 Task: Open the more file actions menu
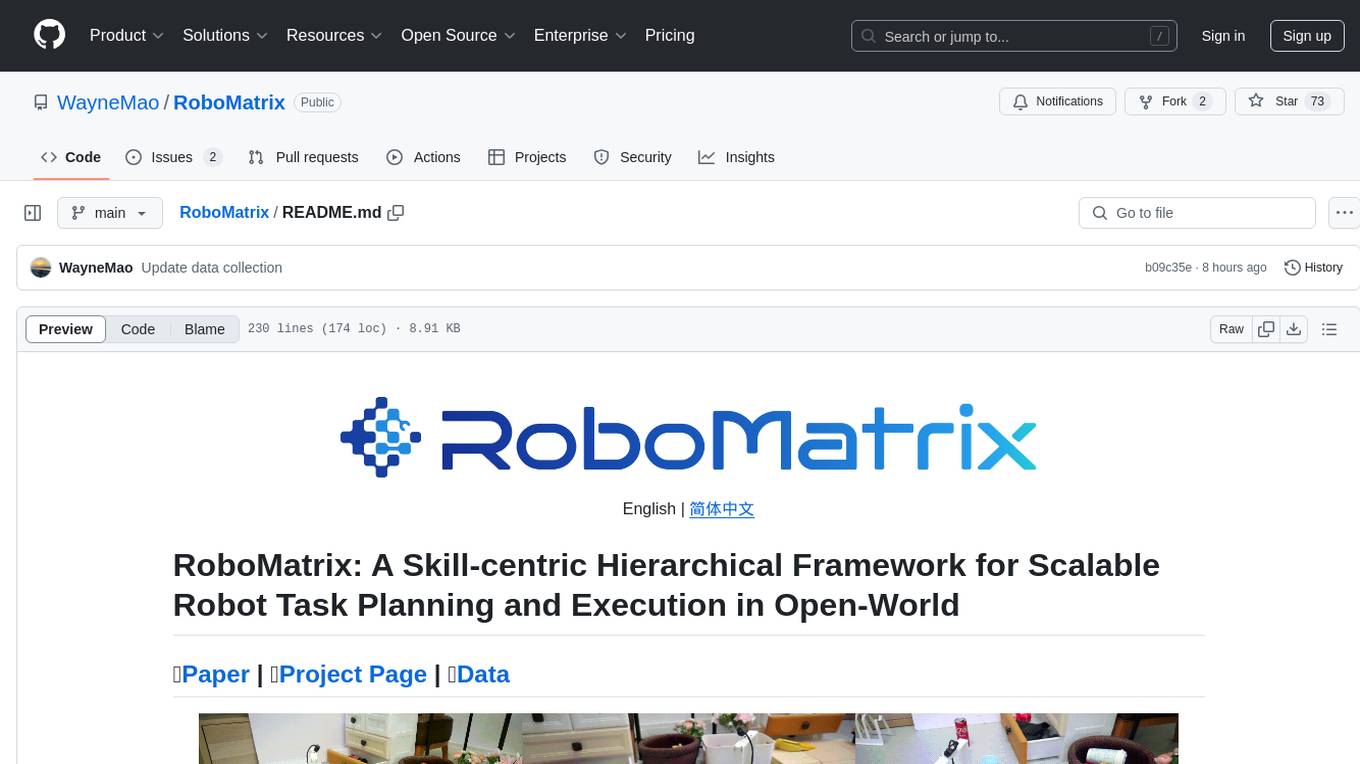1344,213
